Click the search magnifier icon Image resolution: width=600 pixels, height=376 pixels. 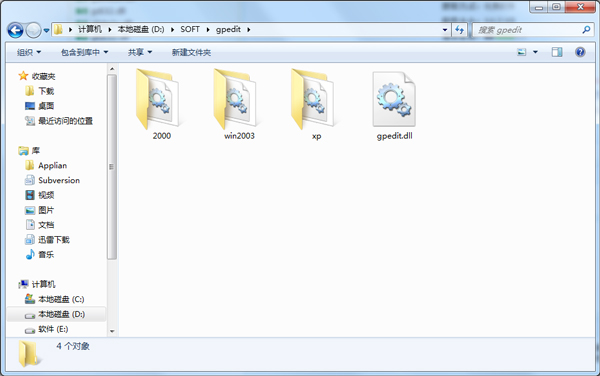pyautogui.click(x=586, y=29)
